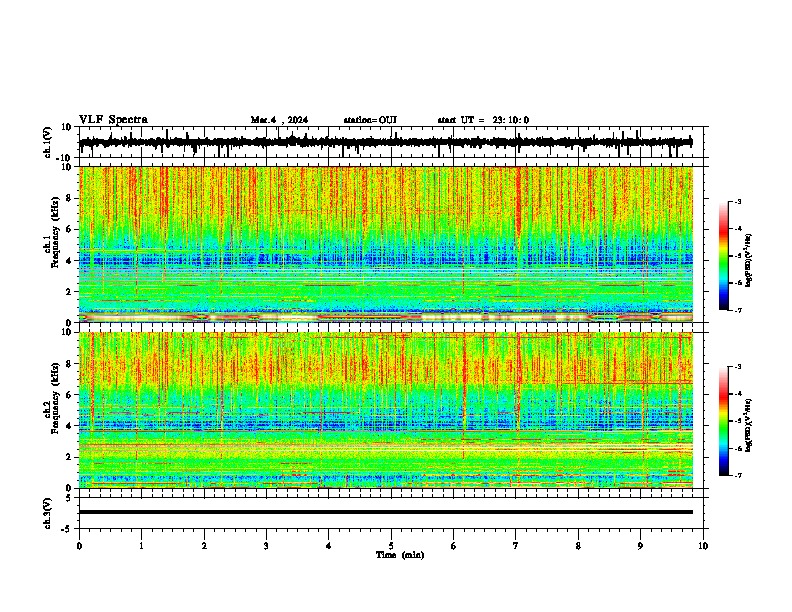
Task: Click the "8" kHz tick on ch.1 spectrogram
Action: tap(70, 198)
